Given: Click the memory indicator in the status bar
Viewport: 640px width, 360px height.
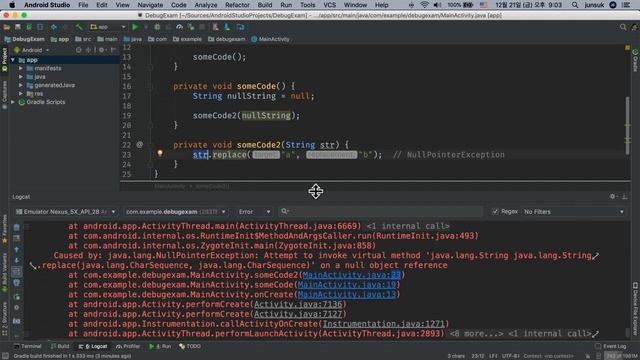Looking at the screenshot, I should click(x=621, y=356).
